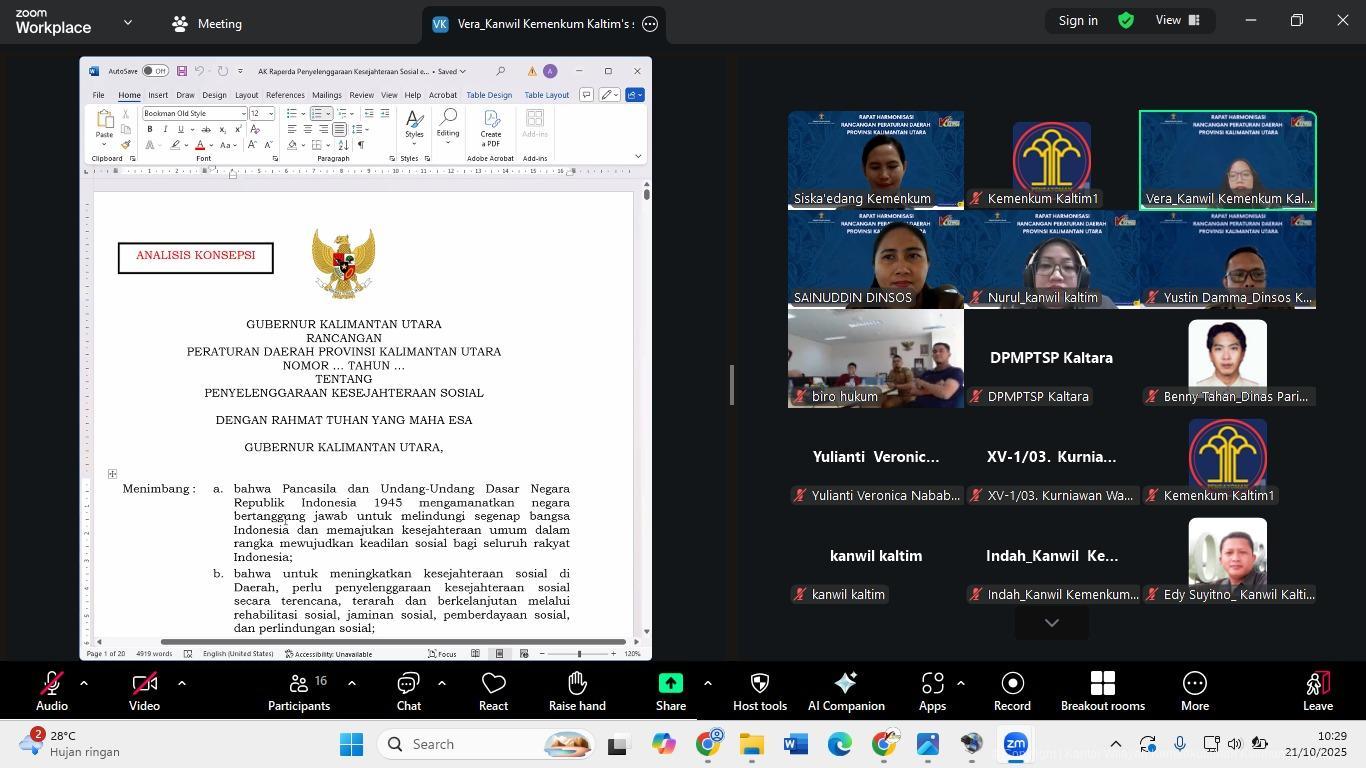Screen dimensions: 1366x768
Task: Toggle AutoSave switch in Word
Action: (155, 71)
